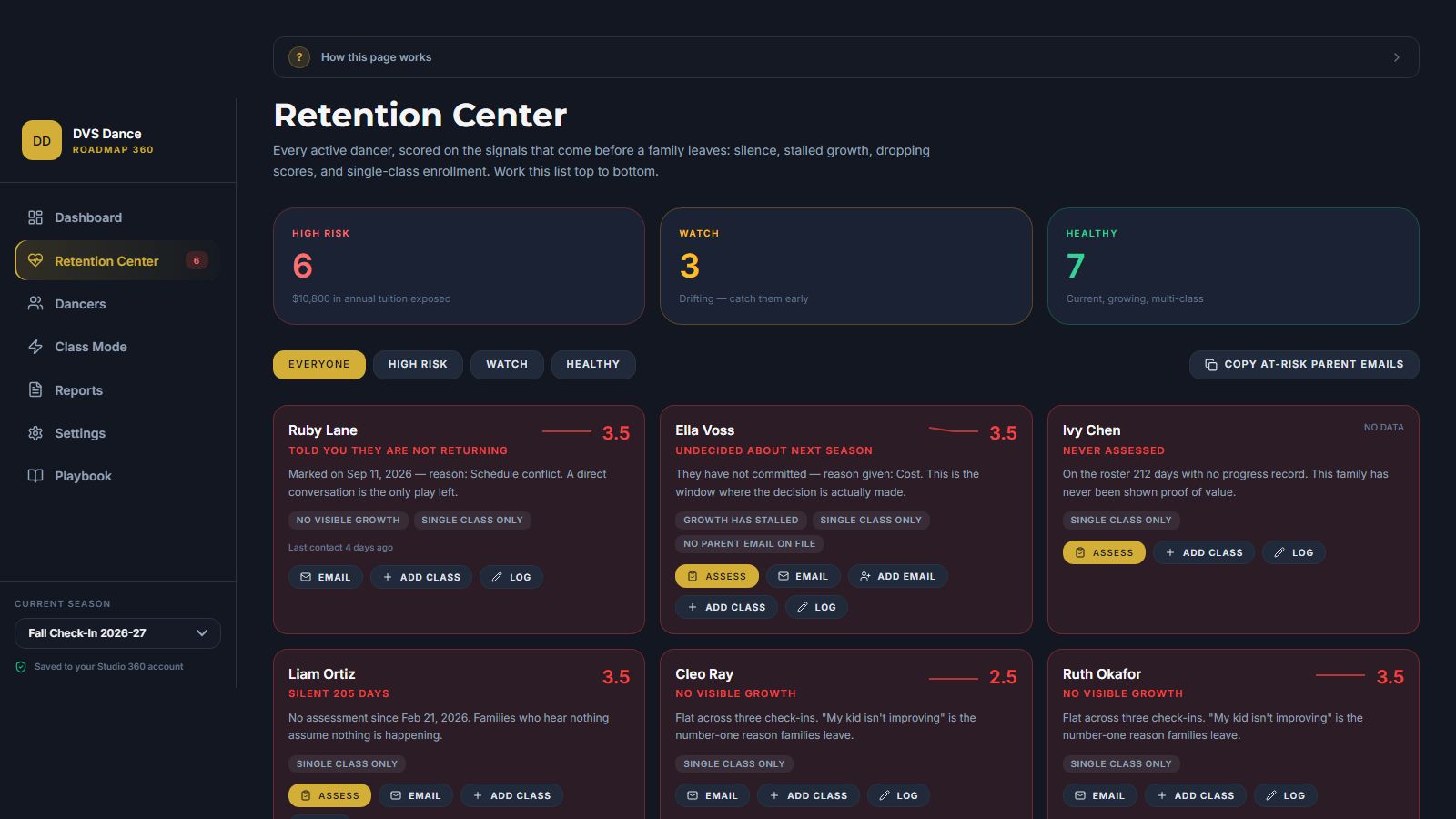Open Dancers in the sidebar
Image resolution: width=1456 pixels, height=819 pixels.
click(x=116, y=304)
